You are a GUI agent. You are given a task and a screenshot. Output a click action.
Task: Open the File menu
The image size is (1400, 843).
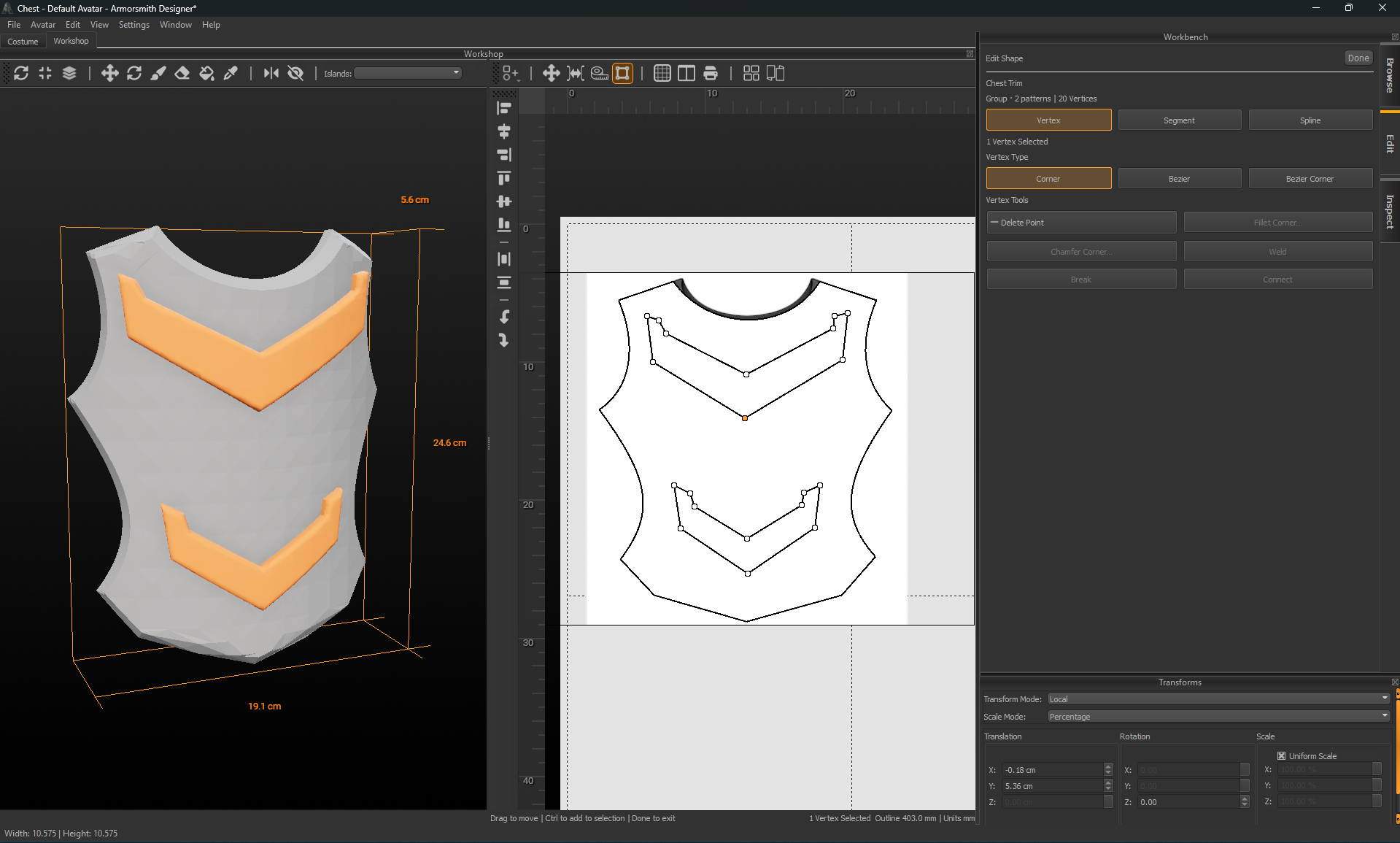(x=14, y=25)
